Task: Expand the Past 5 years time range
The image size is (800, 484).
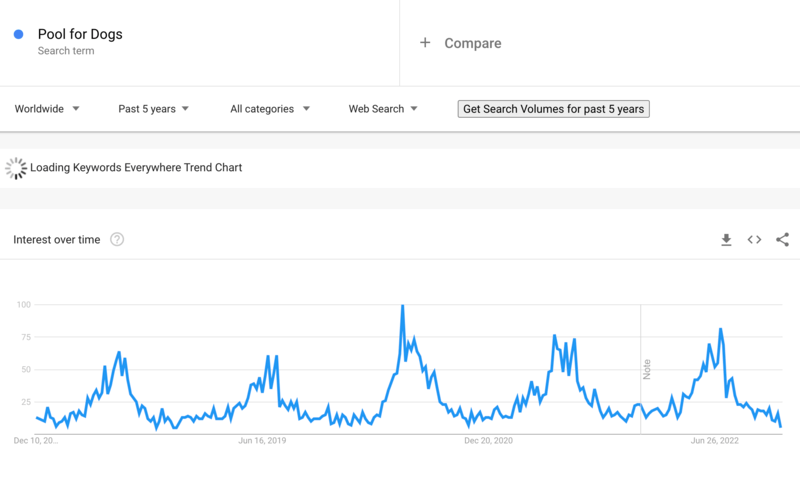Action: [x=153, y=109]
